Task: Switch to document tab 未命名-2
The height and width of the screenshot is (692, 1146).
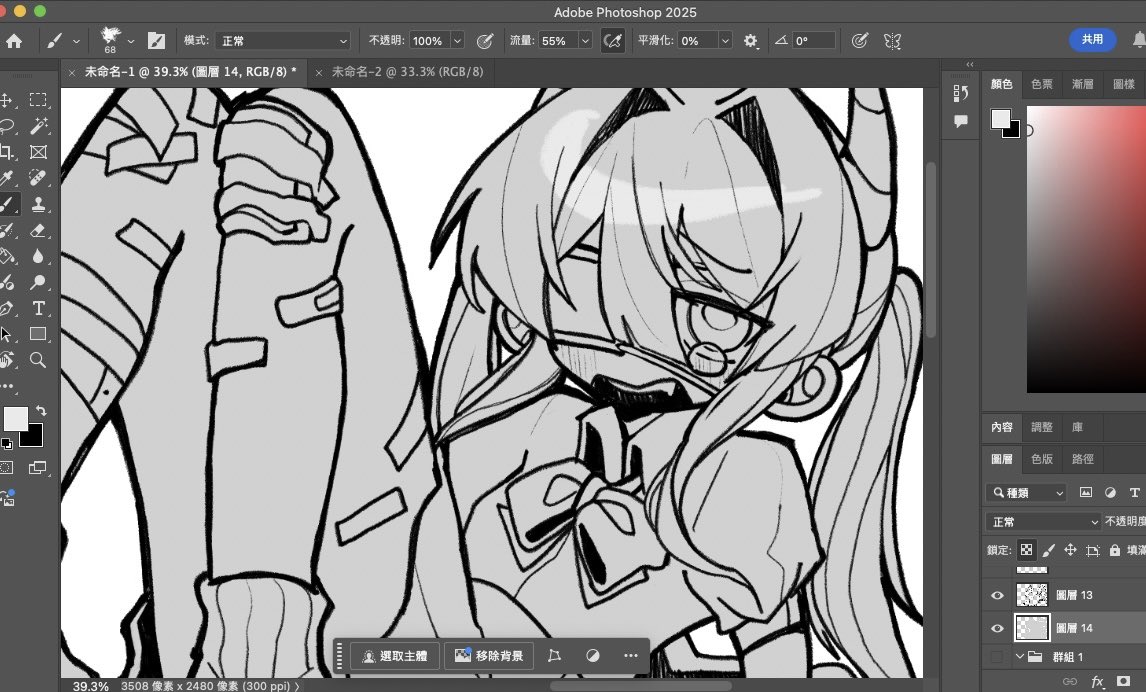Action: (x=407, y=72)
